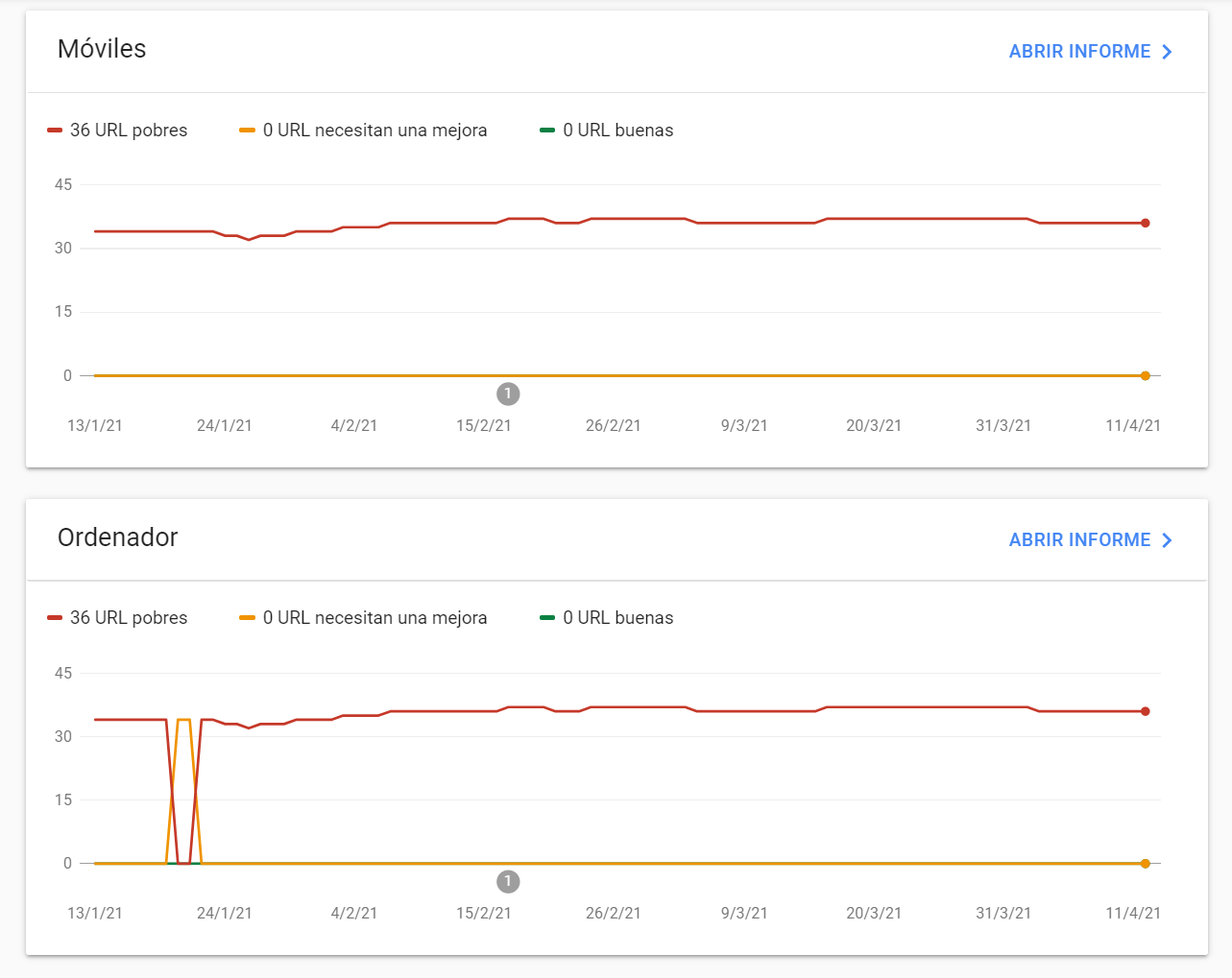Toggle '0 URL buenas' legend in Móviles
The width and height of the screenshot is (1232, 978).
(x=607, y=131)
